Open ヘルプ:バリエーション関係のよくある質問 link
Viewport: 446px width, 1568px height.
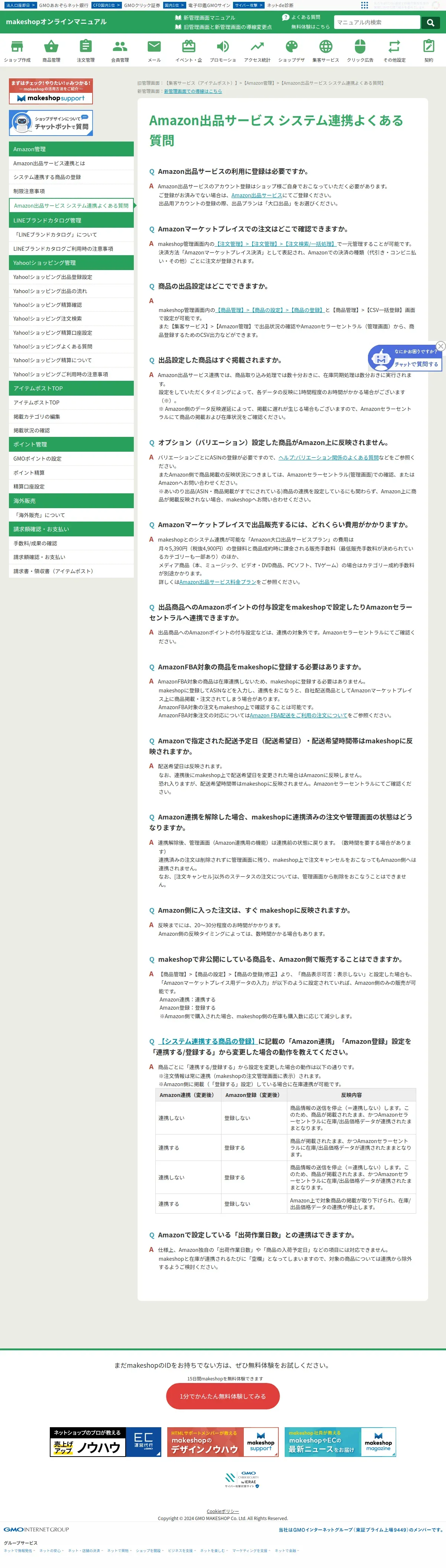(x=329, y=458)
